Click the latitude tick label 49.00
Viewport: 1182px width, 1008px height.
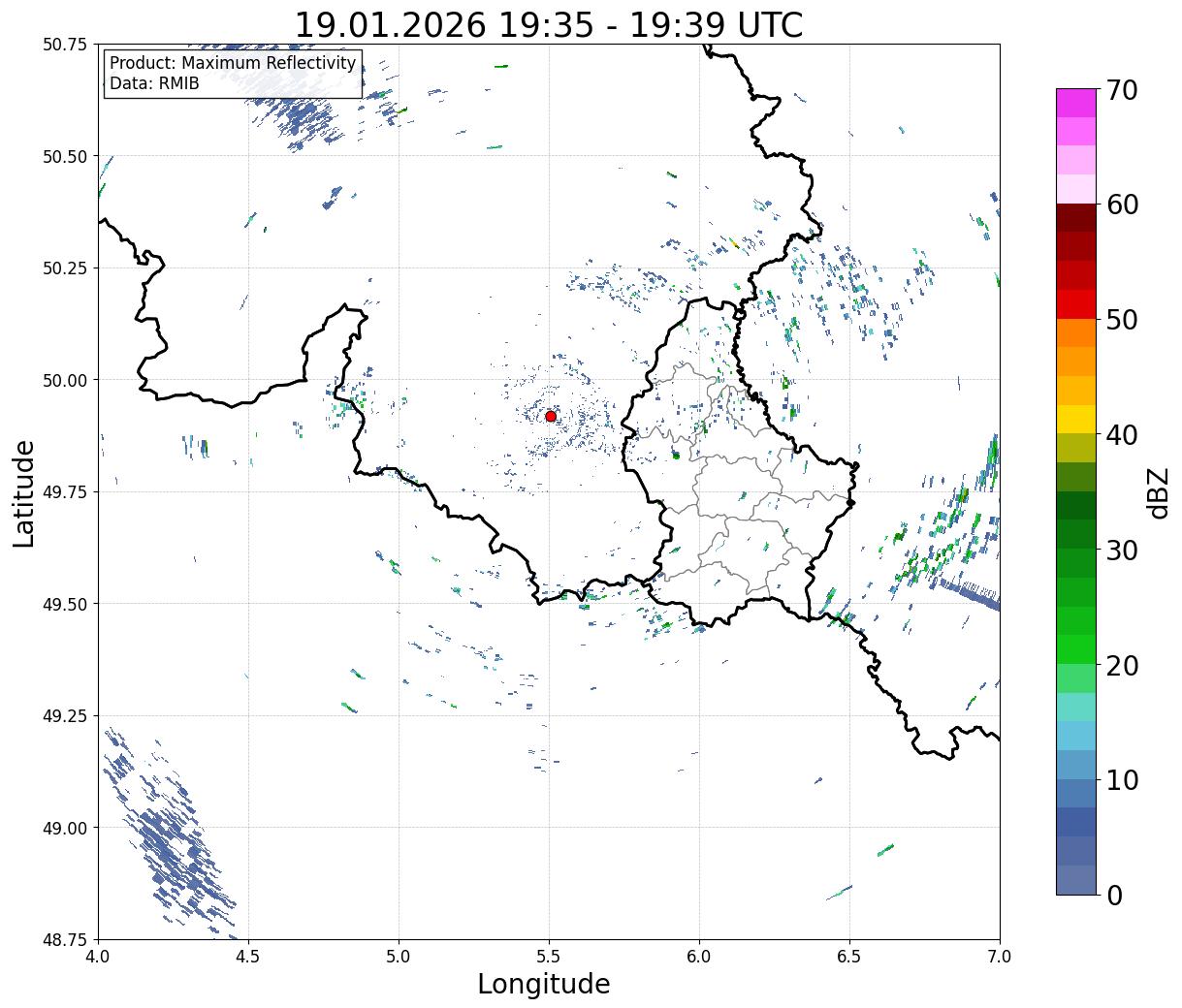pyautogui.click(x=65, y=828)
